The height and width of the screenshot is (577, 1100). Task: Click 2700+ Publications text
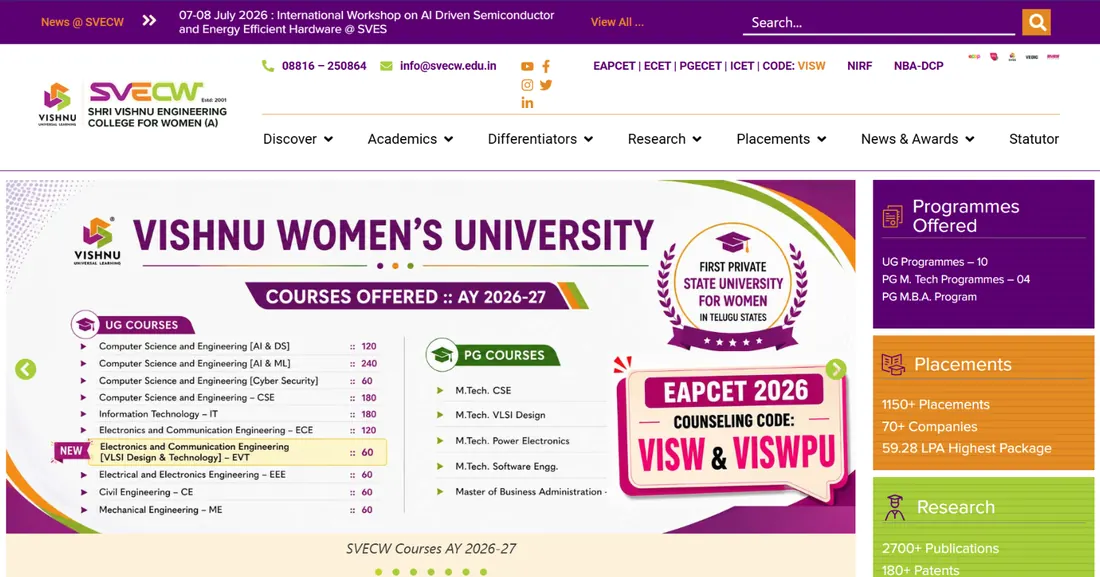[x=940, y=549]
